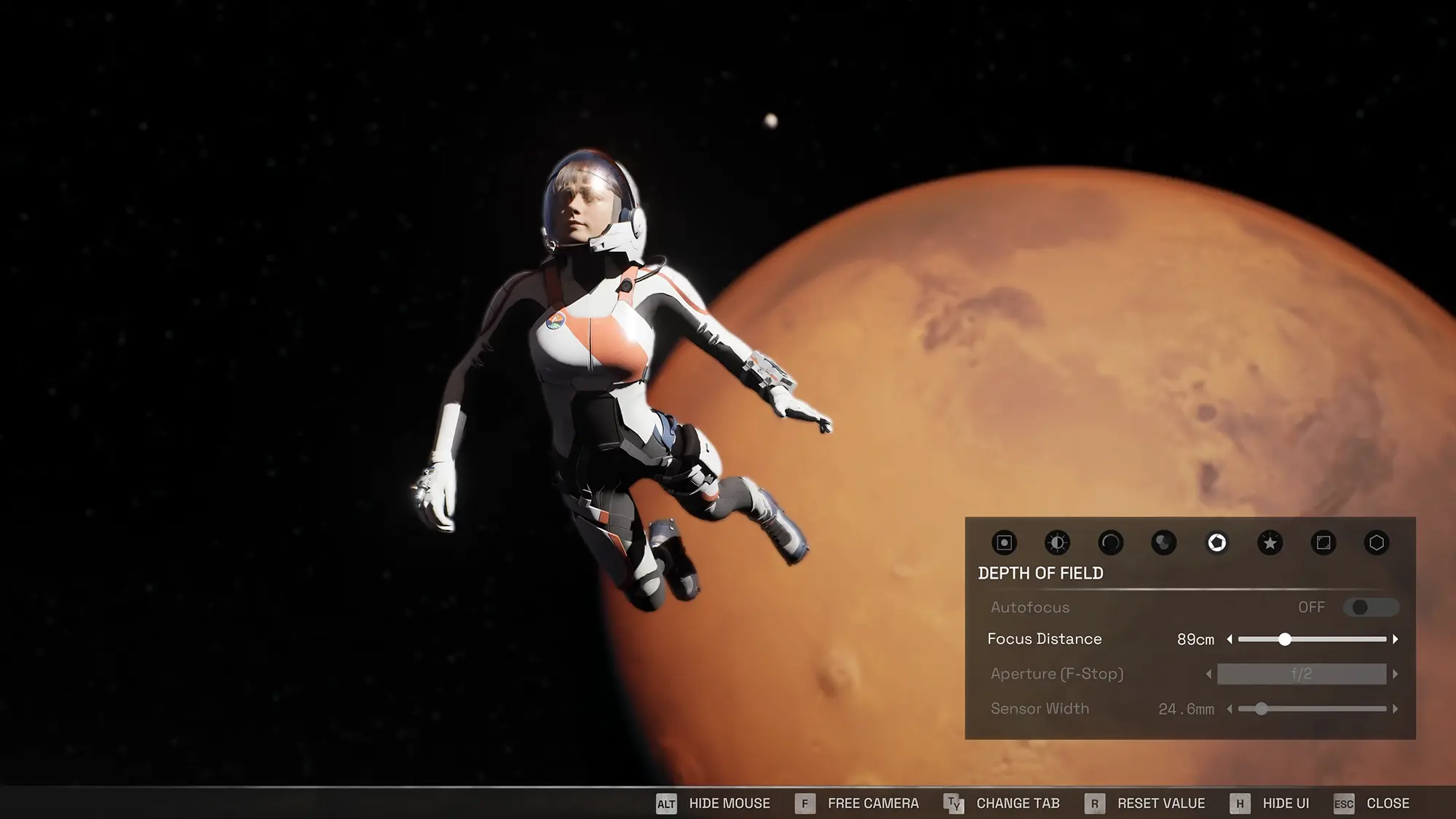Screen dimensions: 1456x819
Task: Click the ESC key icon
Action: [x=1344, y=804]
